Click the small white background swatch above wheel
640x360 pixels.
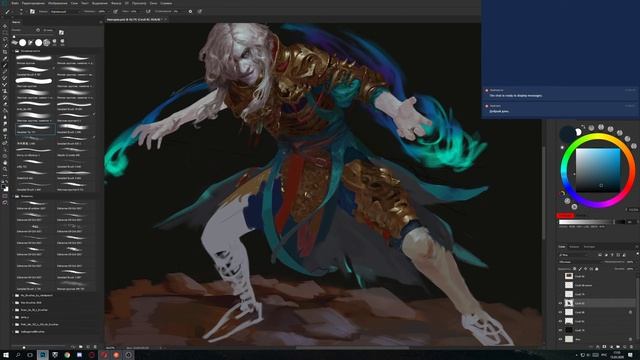pos(578,132)
